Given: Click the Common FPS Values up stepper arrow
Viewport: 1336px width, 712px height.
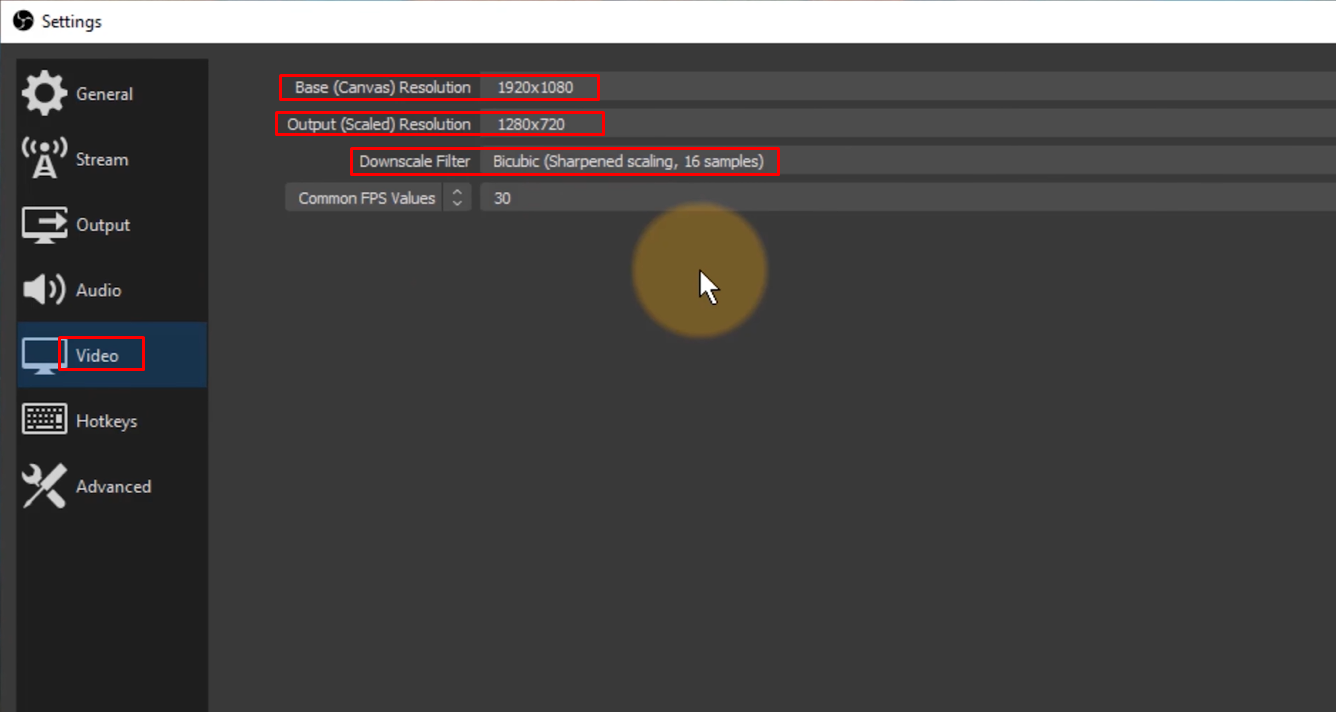Looking at the screenshot, I should coord(457,192).
